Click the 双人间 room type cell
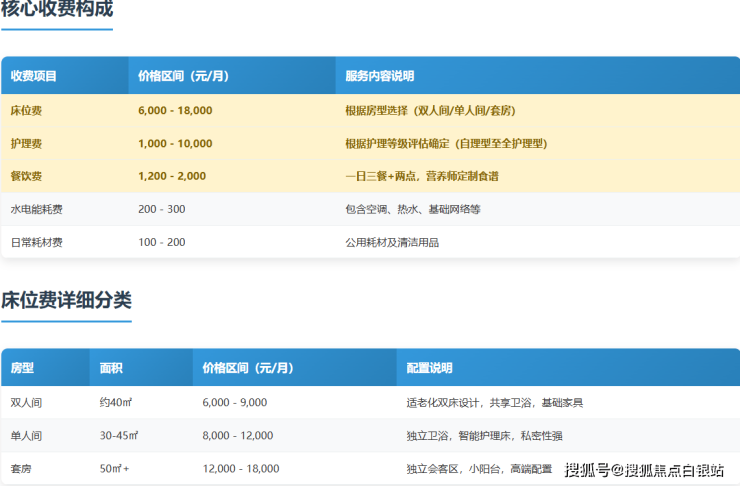The height and width of the screenshot is (486, 740). pyautogui.click(x=26, y=403)
